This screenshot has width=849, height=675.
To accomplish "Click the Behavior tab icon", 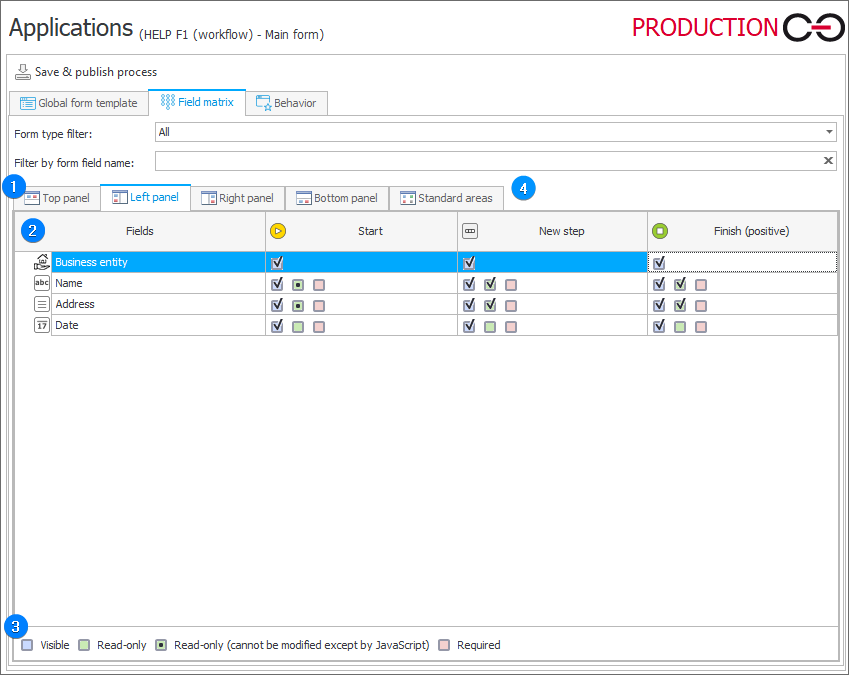I will pos(264,103).
